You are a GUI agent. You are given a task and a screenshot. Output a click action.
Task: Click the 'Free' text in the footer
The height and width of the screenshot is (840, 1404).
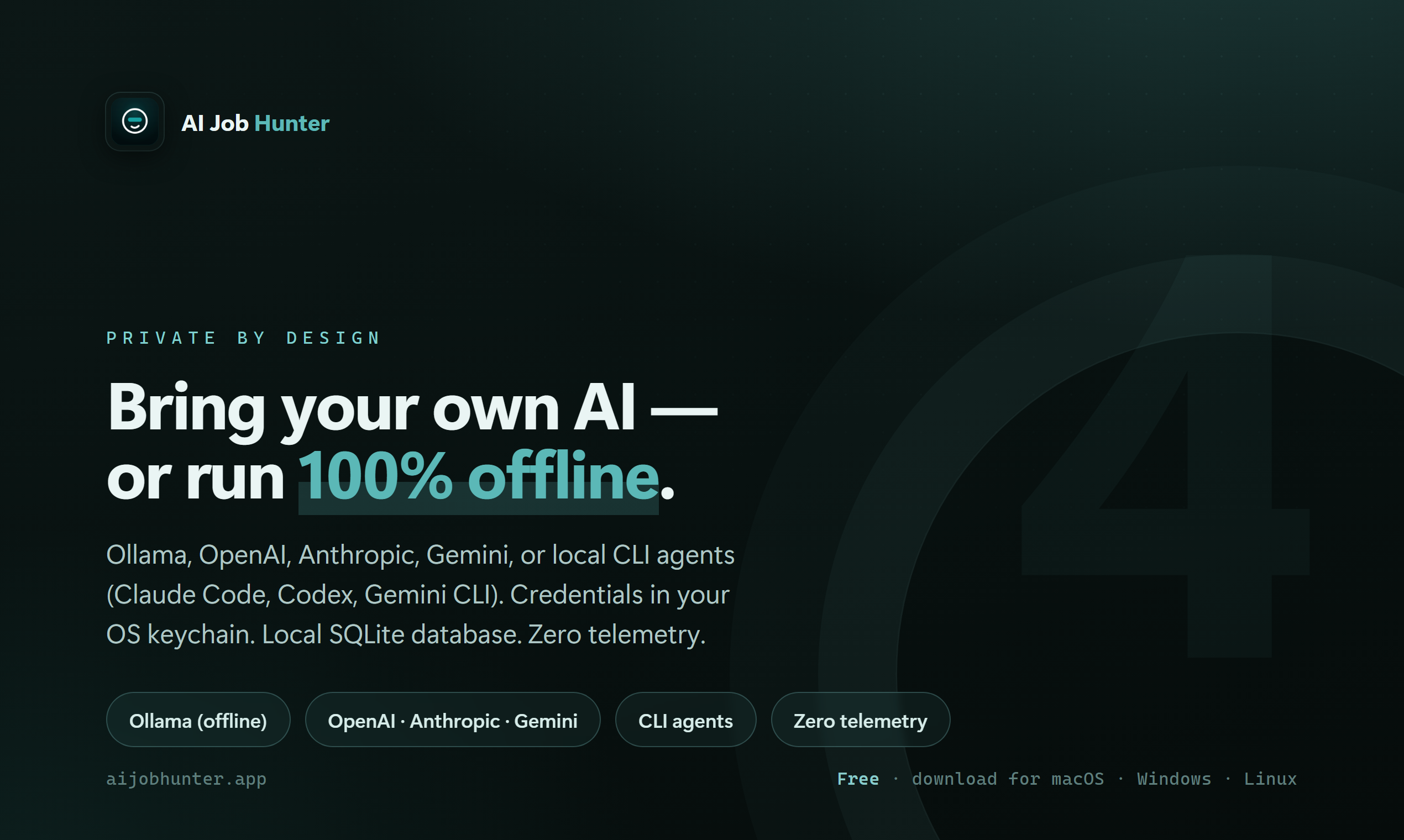tap(858, 779)
